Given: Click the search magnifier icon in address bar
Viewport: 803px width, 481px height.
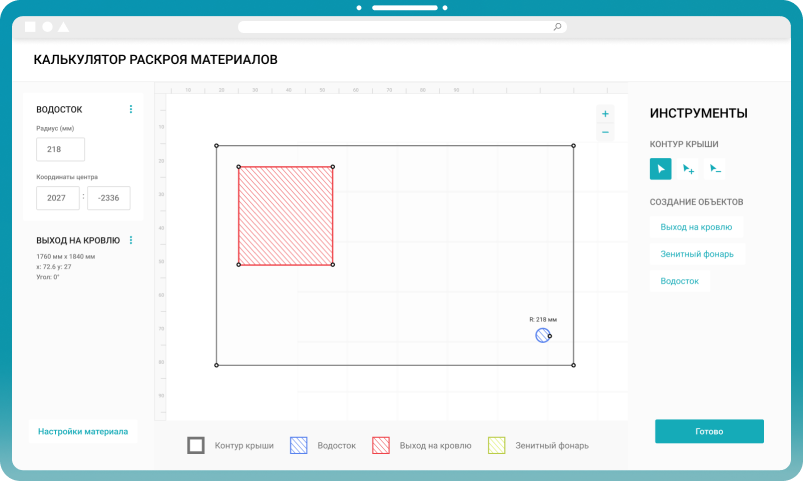Looking at the screenshot, I should click(557, 27).
